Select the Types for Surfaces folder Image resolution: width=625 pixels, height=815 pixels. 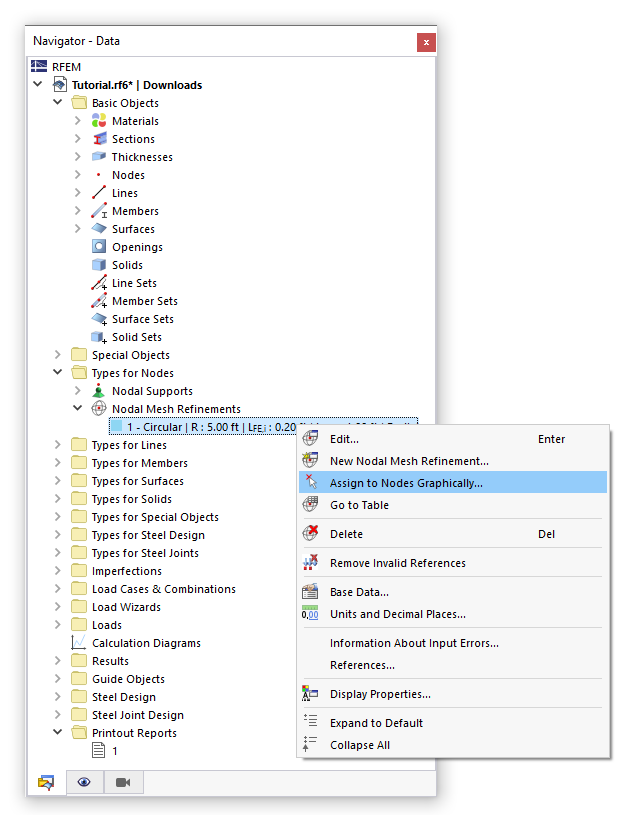point(137,481)
